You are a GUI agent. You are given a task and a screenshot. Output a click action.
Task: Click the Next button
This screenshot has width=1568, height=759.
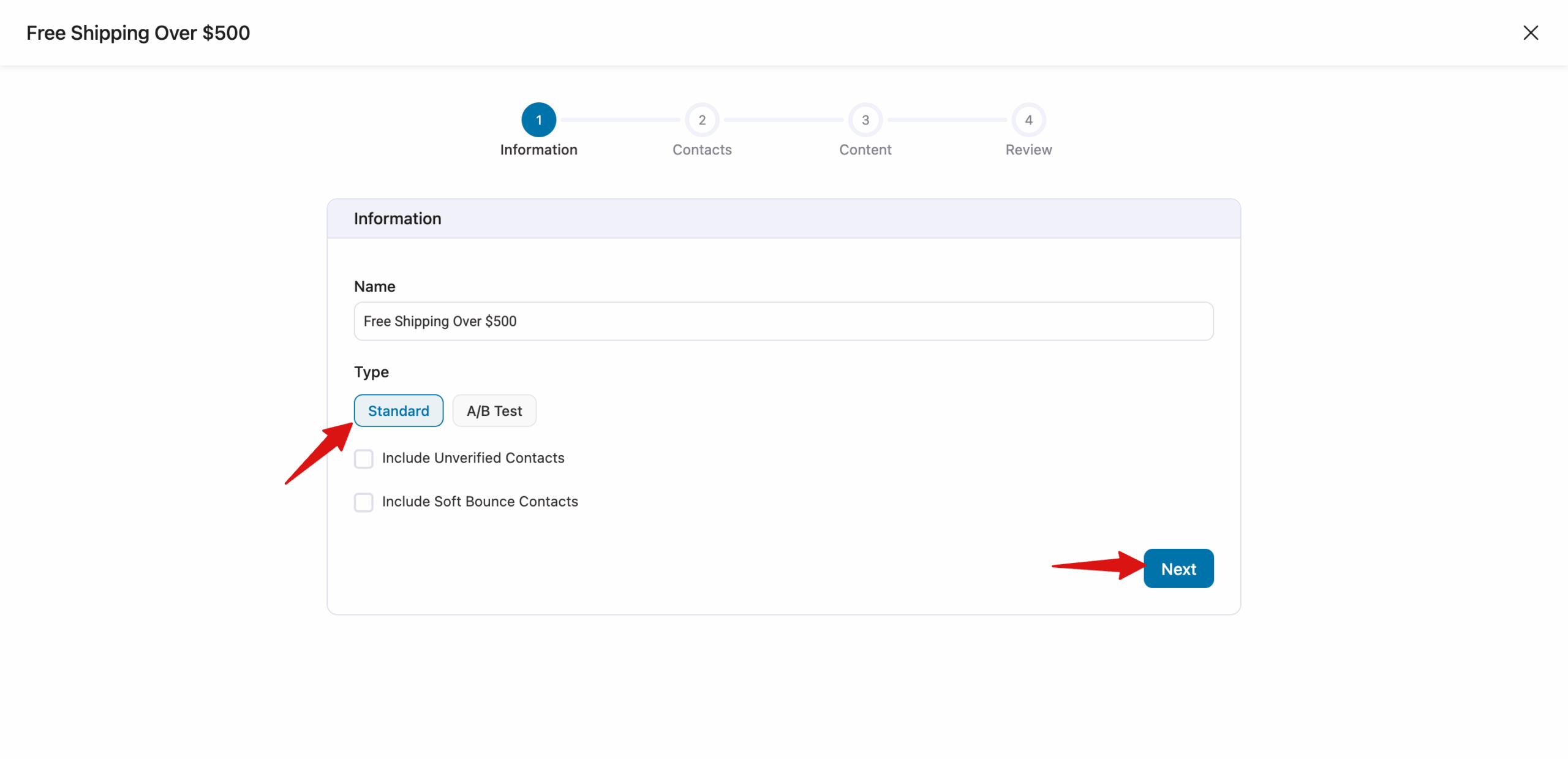pyautogui.click(x=1178, y=568)
